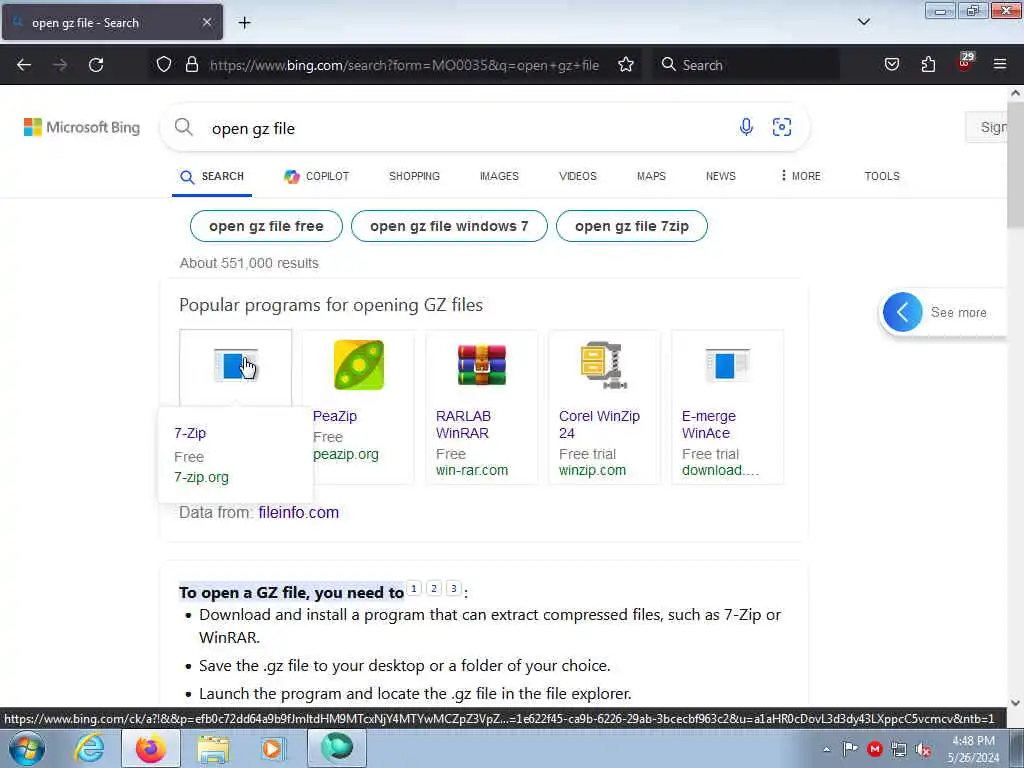Open the RARLAB WinRAR link
Viewport: 1024px width, 768px height.
point(464,424)
